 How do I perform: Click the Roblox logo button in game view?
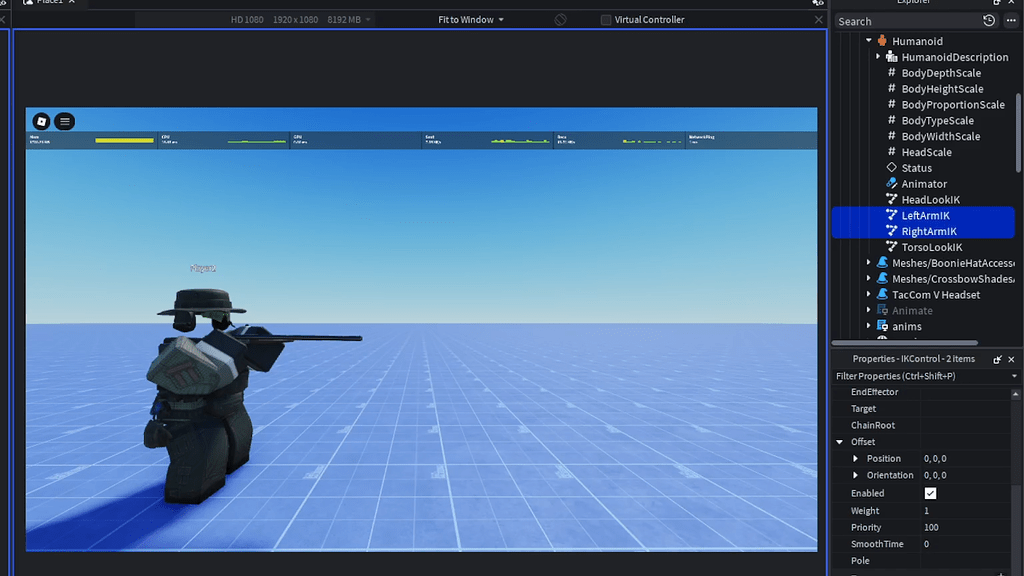[41, 121]
